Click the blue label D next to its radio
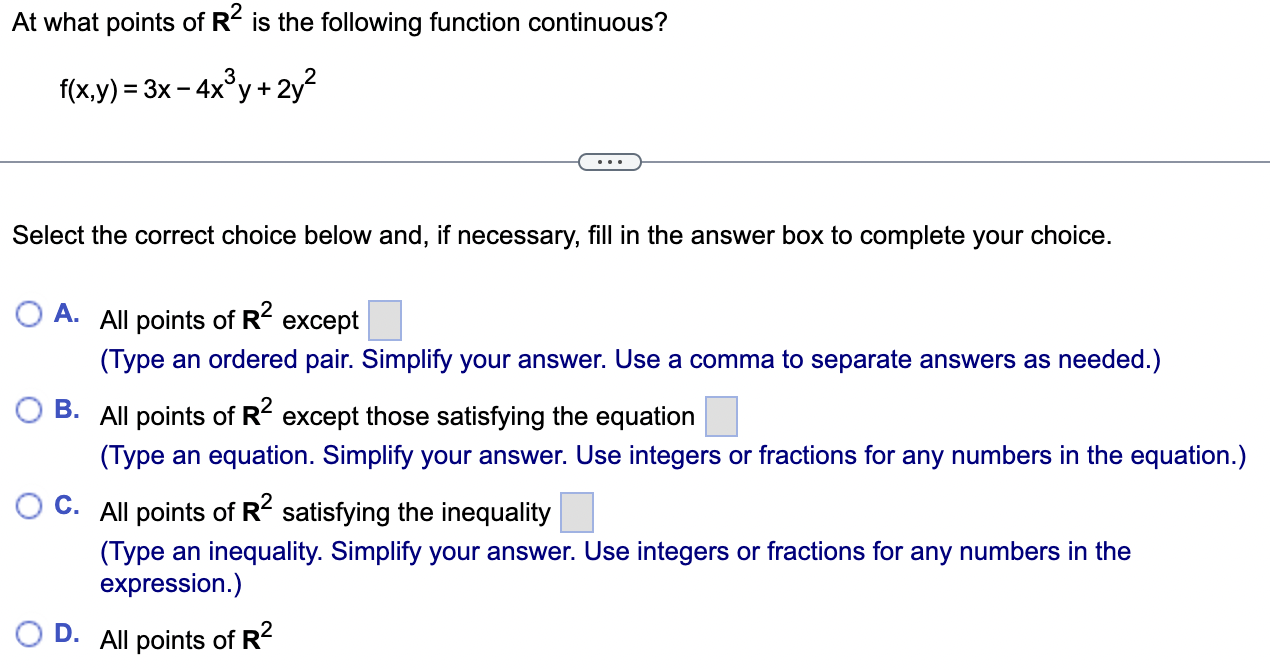The width and height of the screenshot is (1270, 670). tap(65, 633)
